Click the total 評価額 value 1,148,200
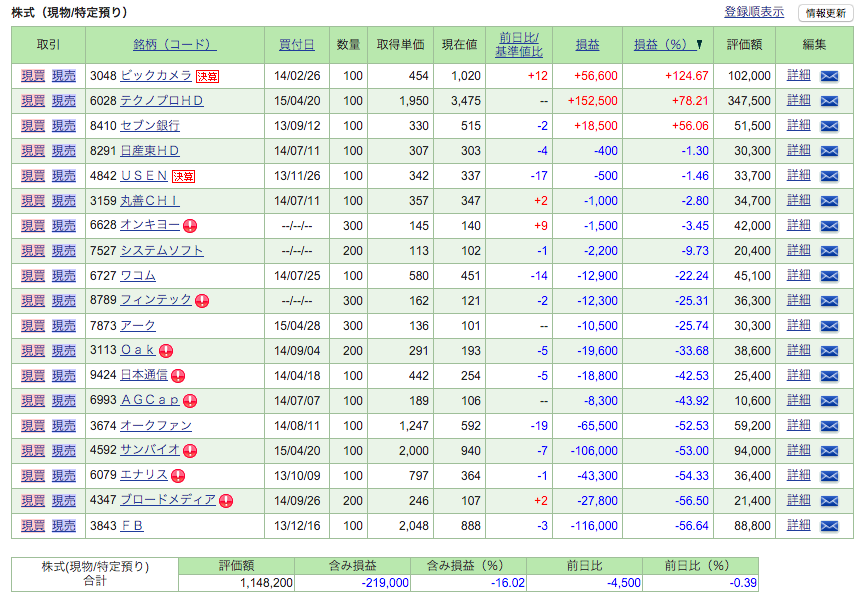 tap(266, 583)
